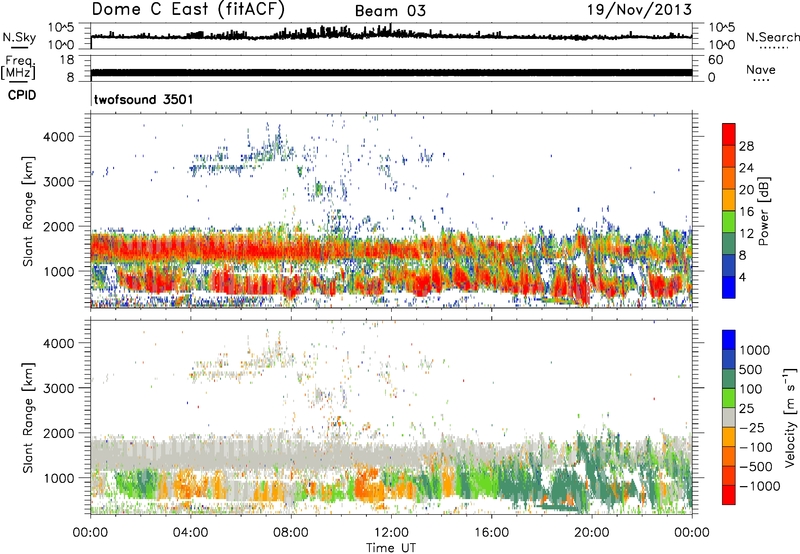Select the 'twofsound 3501' CPID text
This screenshot has width=800, height=554.
click(x=143, y=99)
